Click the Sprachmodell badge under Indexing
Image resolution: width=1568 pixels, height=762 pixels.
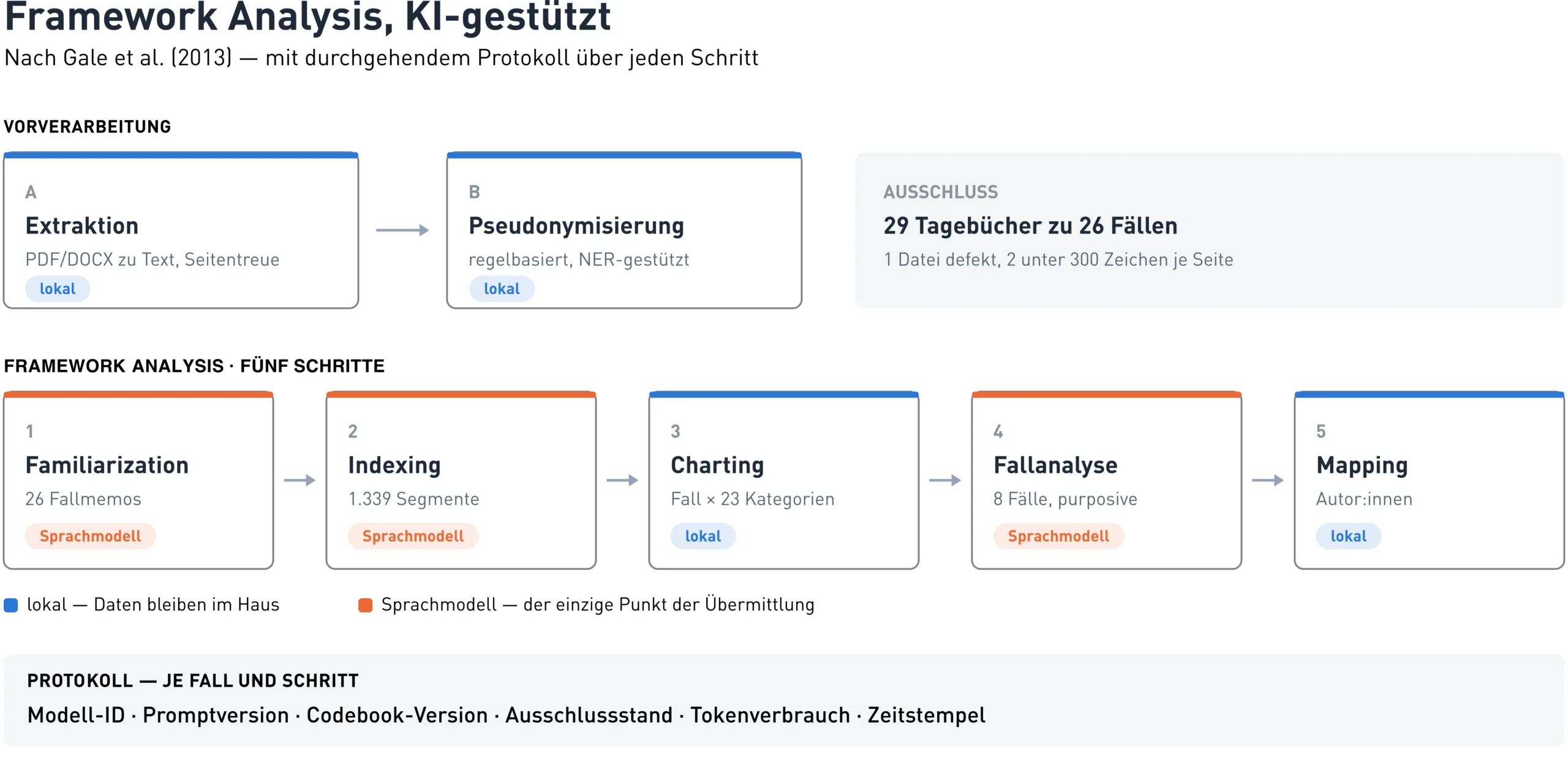(413, 536)
